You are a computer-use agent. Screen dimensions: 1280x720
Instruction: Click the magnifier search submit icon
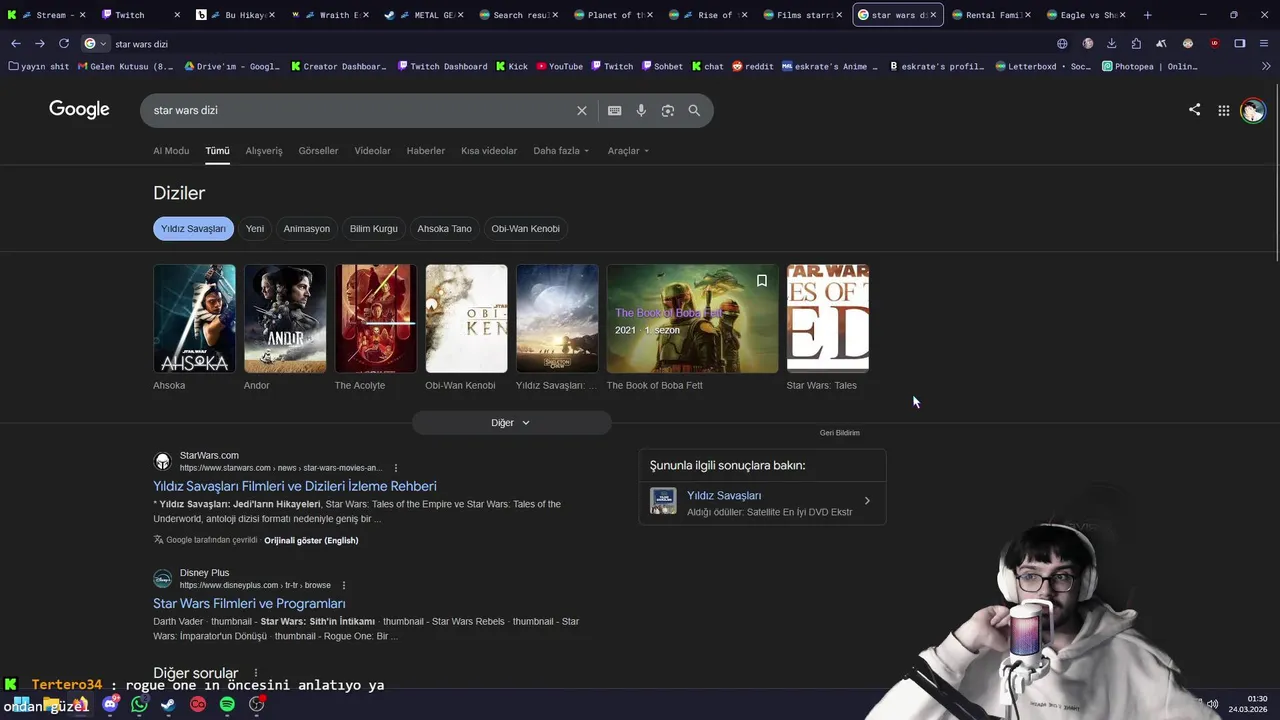(x=694, y=110)
